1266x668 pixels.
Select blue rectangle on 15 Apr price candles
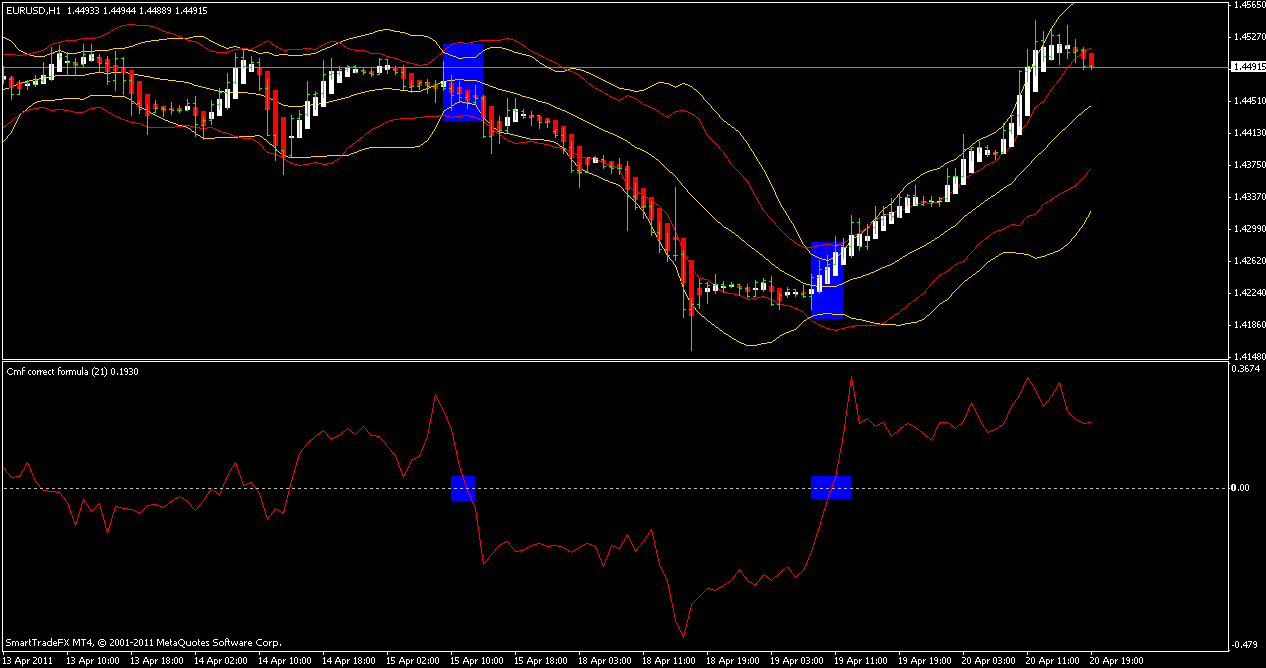pos(463,82)
